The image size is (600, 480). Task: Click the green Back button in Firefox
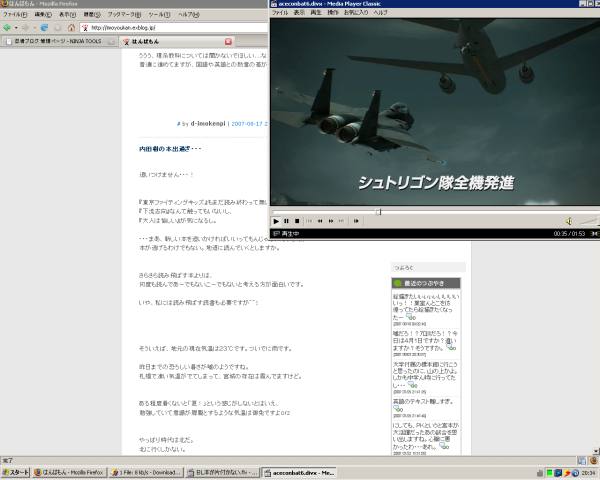pos(7,28)
